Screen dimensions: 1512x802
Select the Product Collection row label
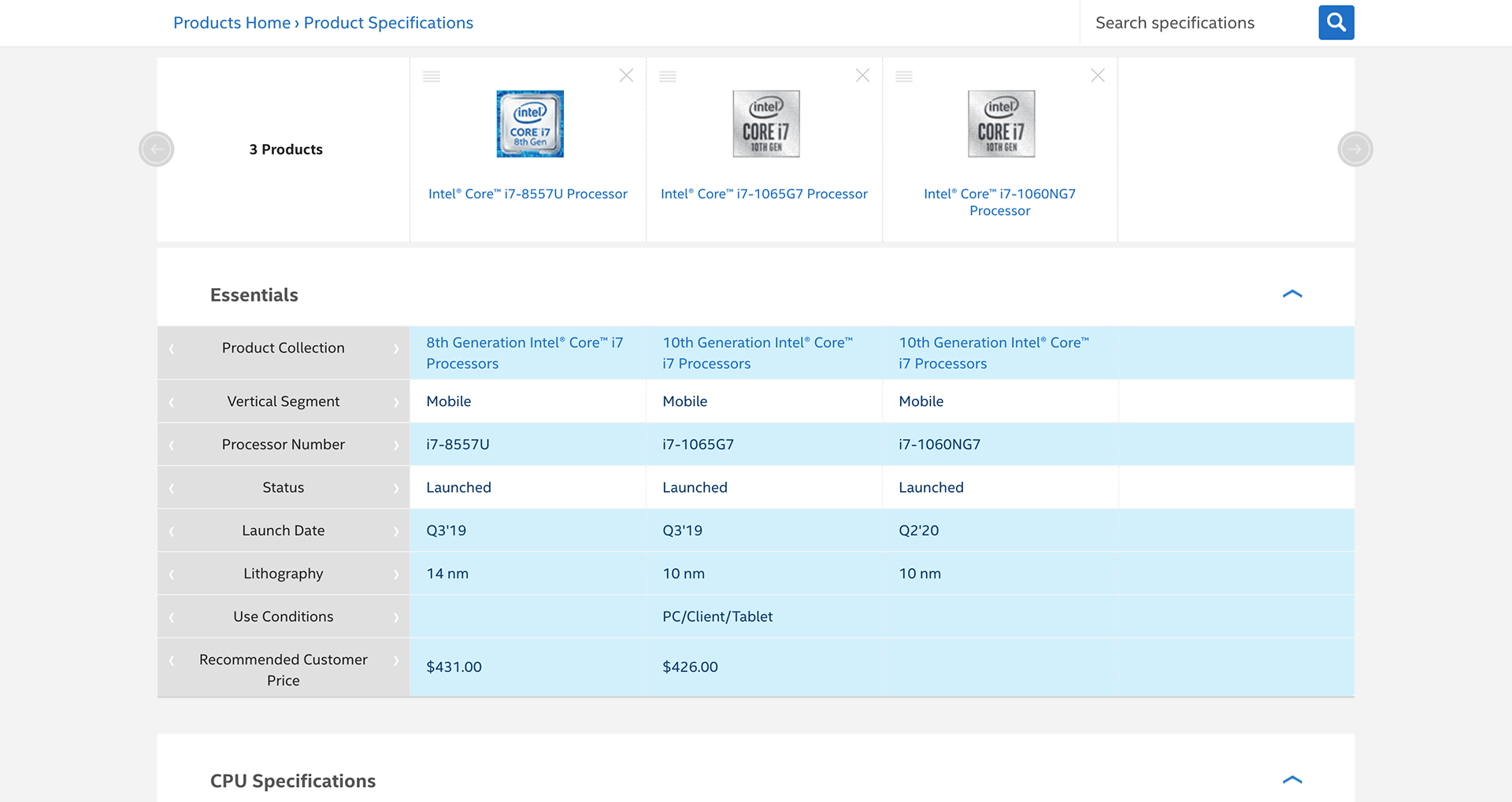tap(283, 348)
